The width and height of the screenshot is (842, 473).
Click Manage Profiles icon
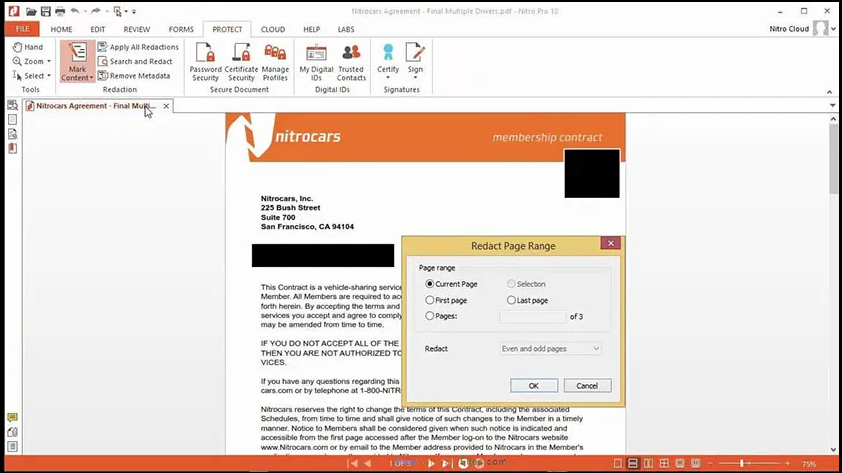(x=275, y=61)
